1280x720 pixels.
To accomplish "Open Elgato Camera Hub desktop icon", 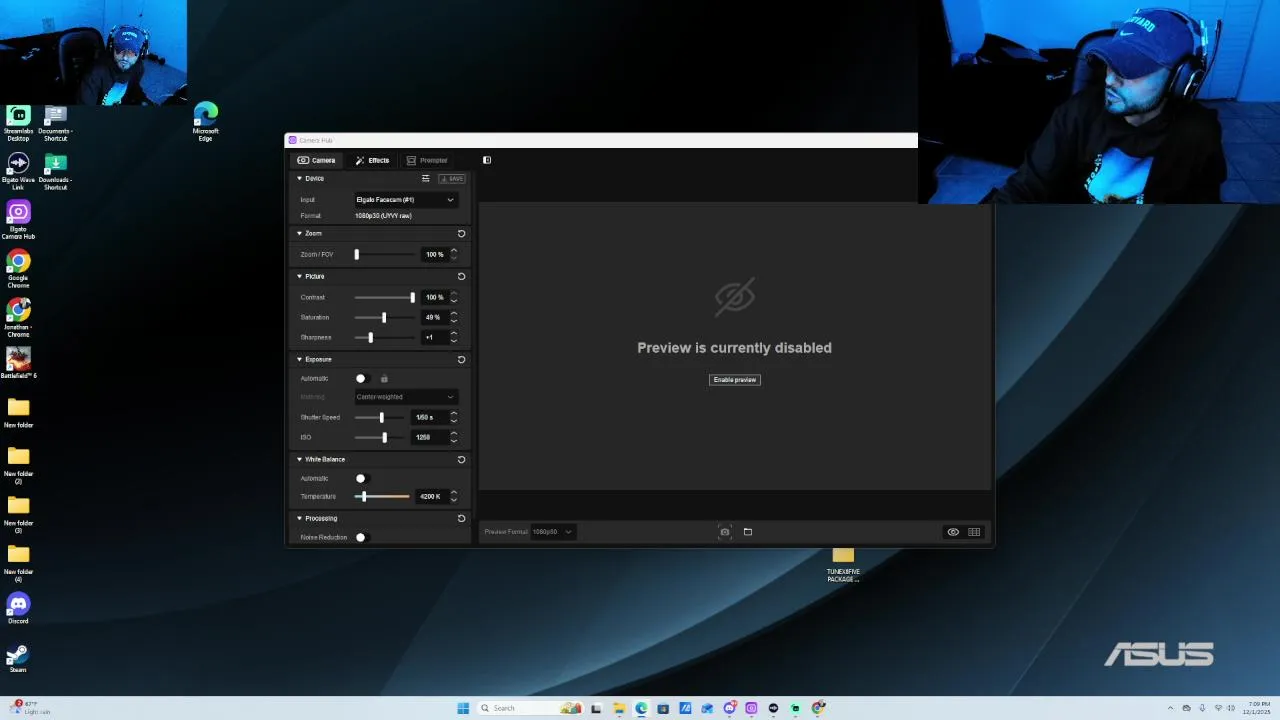I will pyautogui.click(x=18, y=221).
